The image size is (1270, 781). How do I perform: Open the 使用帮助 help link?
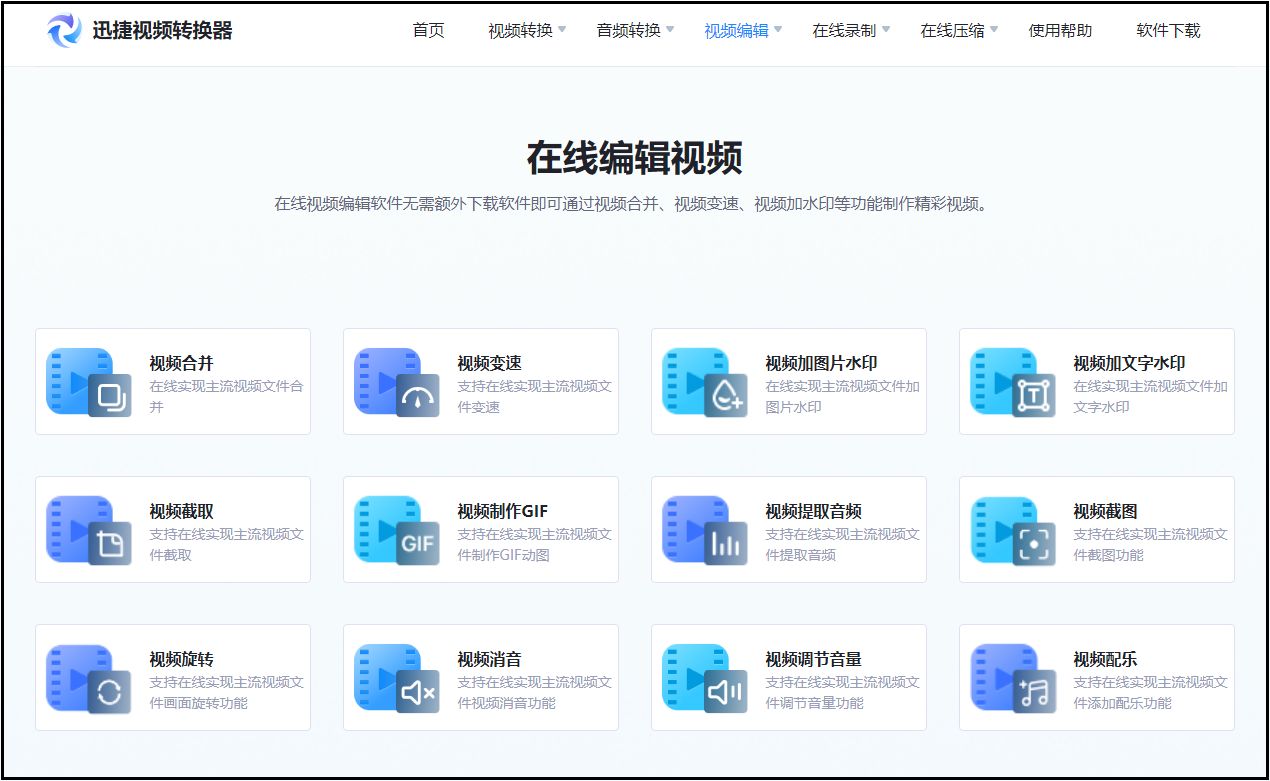[1061, 30]
